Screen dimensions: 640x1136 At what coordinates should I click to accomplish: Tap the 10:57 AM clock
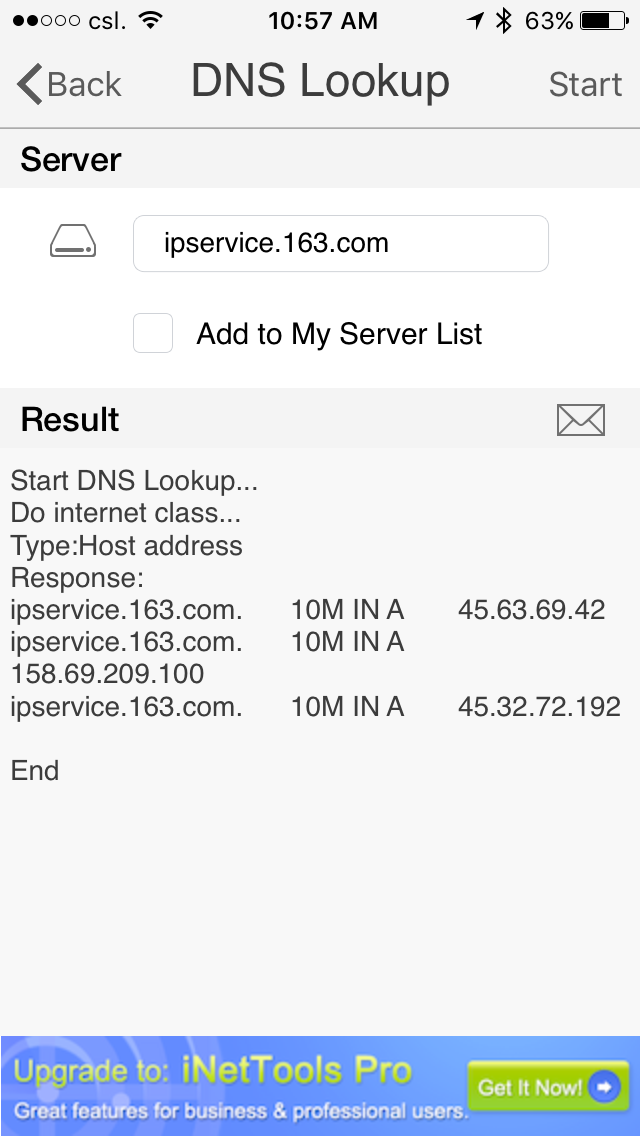pos(323,20)
